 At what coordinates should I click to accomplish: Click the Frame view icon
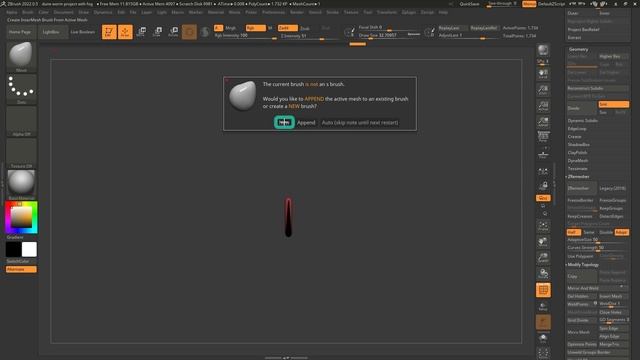coord(543,226)
